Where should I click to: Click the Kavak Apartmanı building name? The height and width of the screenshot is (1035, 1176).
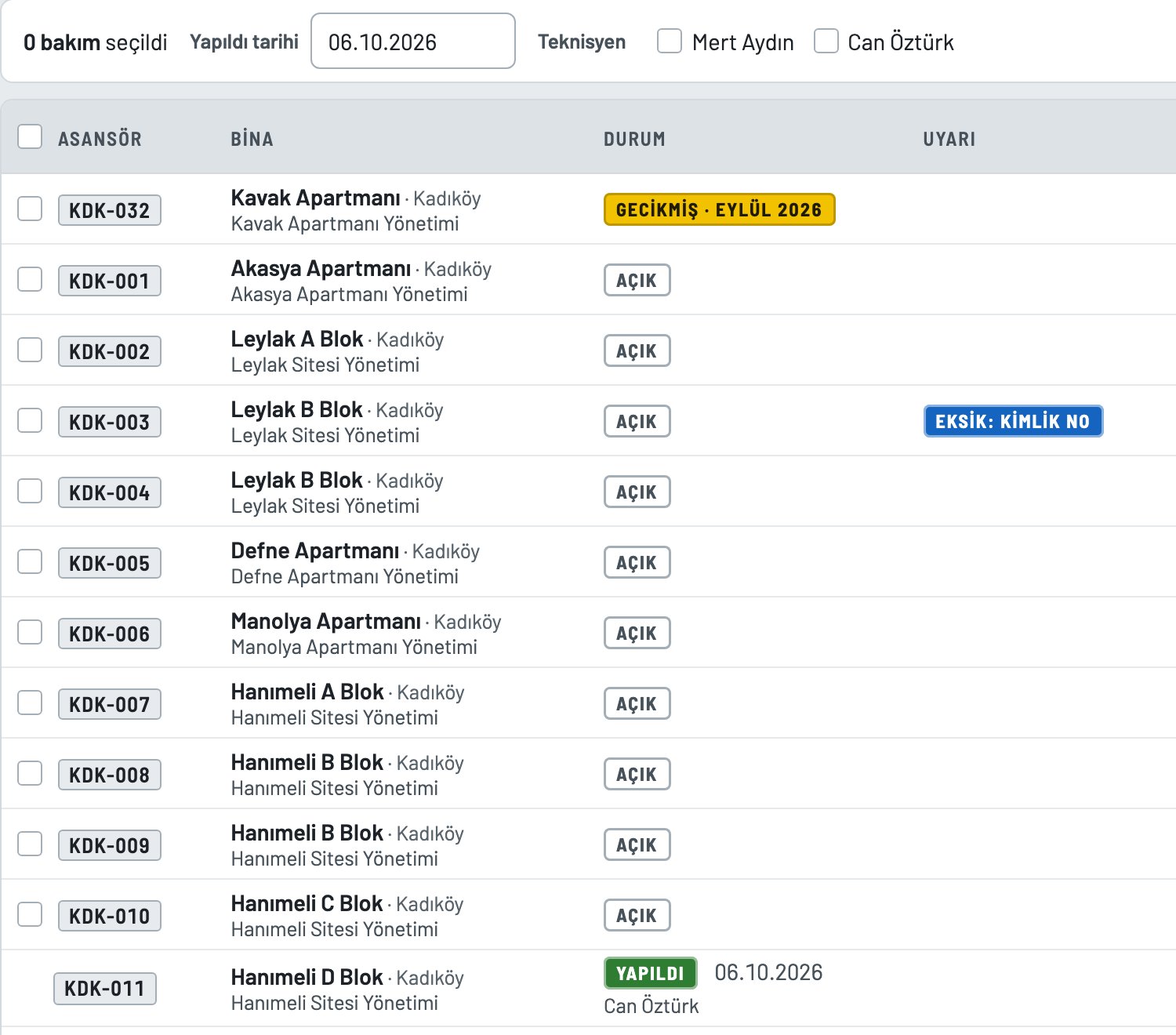tap(315, 198)
